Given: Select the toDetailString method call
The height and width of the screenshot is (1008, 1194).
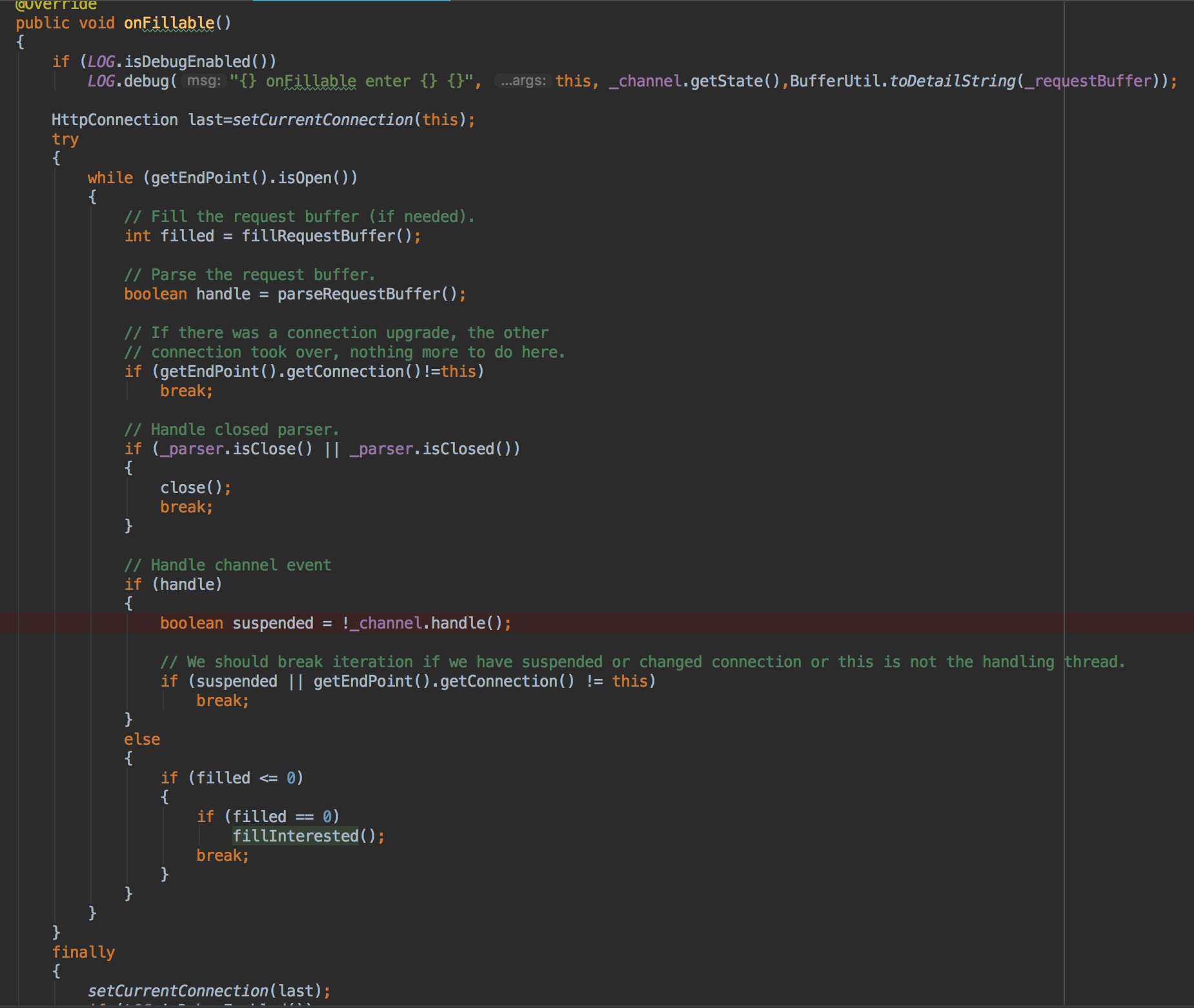Looking at the screenshot, I should [x=952, y=81].
